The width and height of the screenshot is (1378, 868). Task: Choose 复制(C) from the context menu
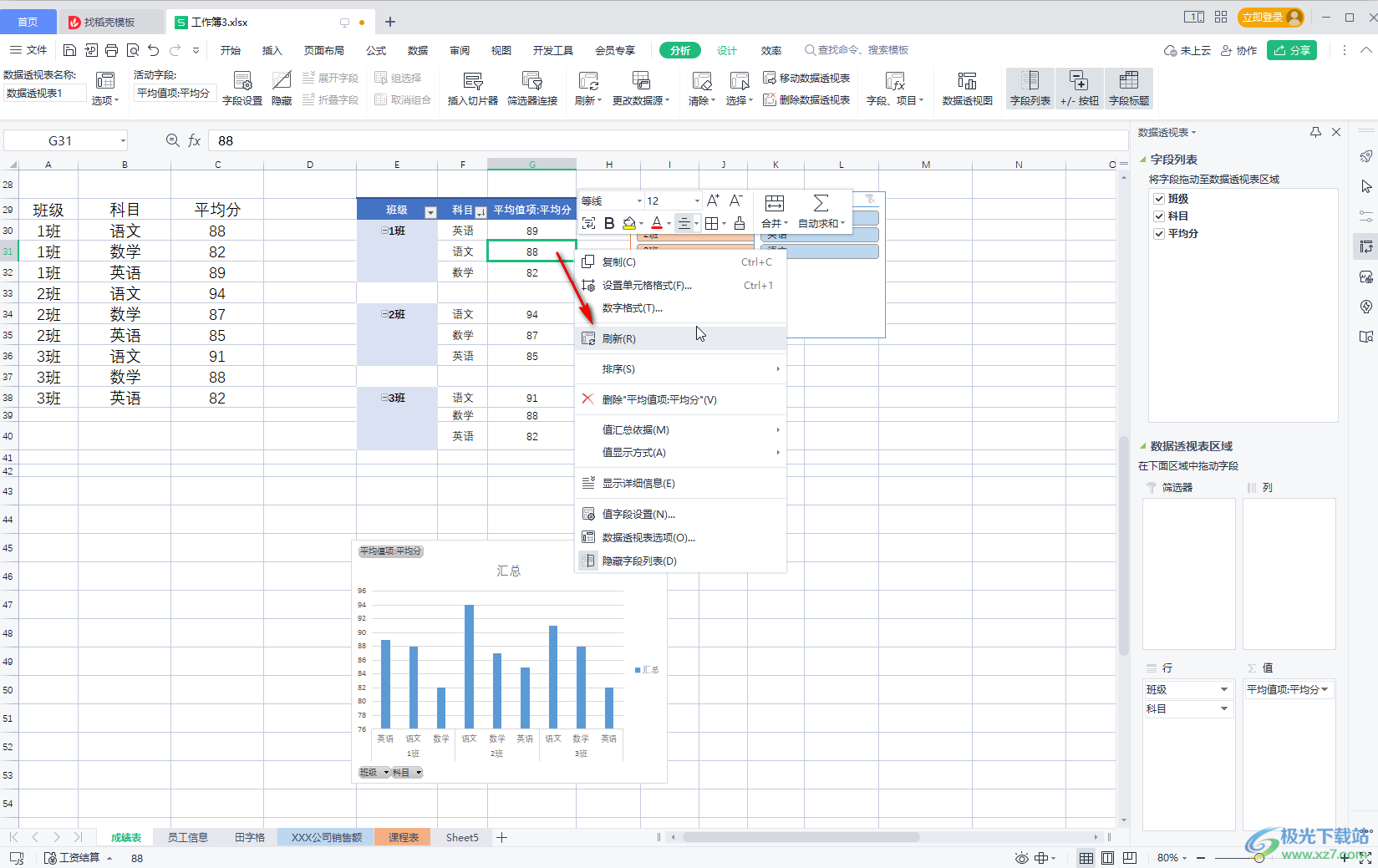(681, 262)
